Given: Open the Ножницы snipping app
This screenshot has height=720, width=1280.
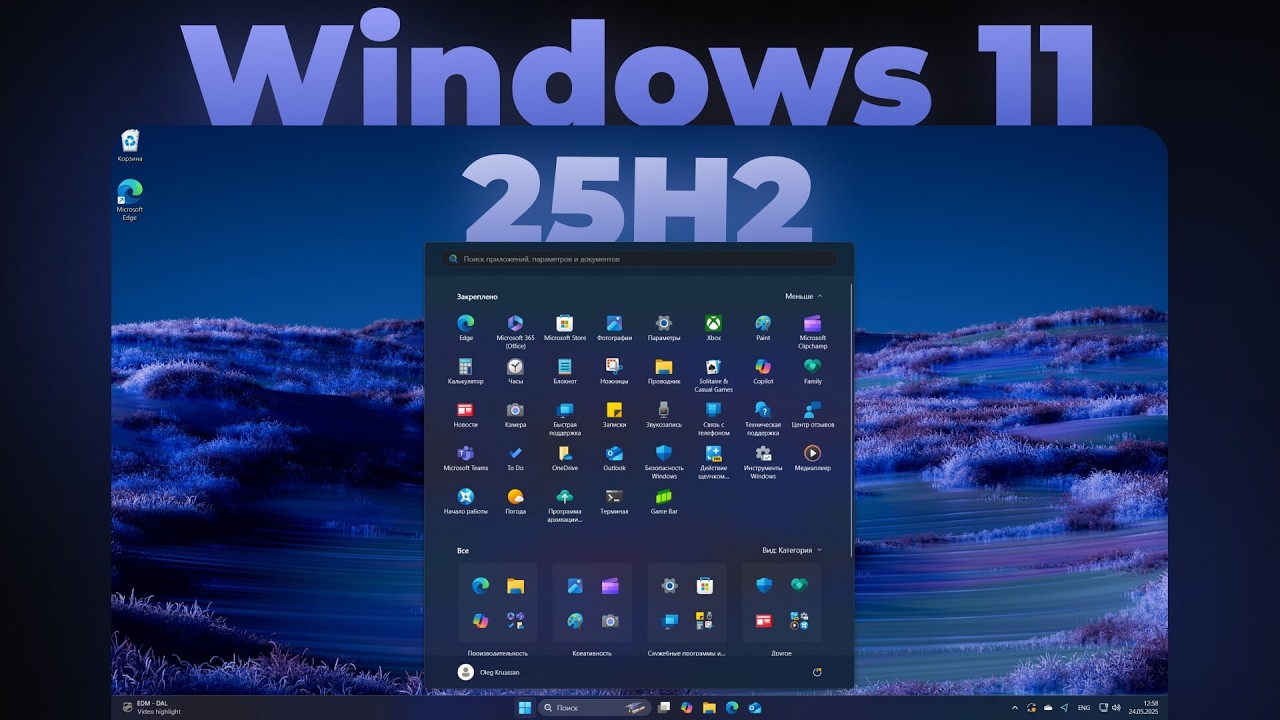Looking at the screenshot, I should coord(614,371).
